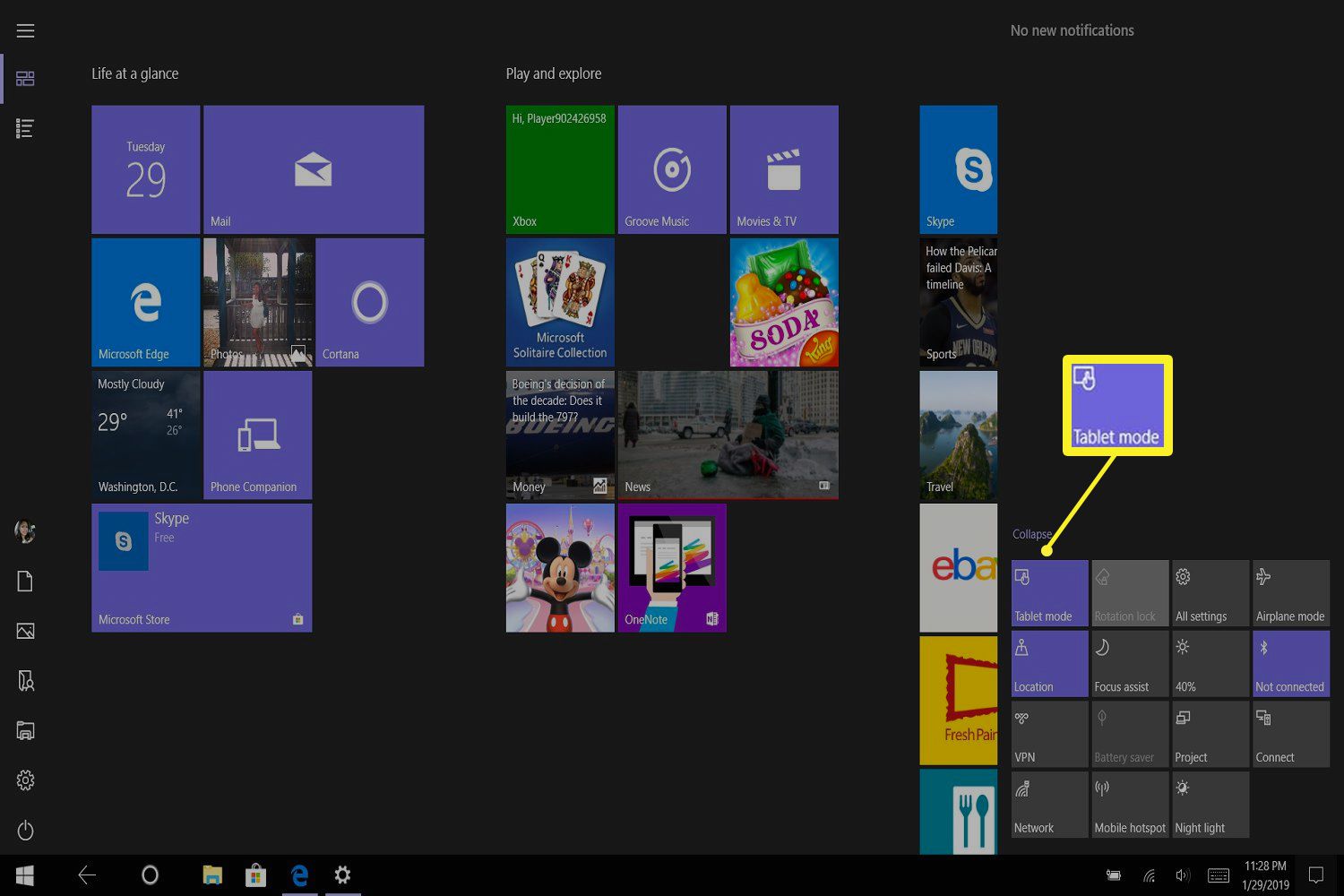The width and height of the screenshot is (1344, 896).
Task: Open the Photos tile
Action: [x=258, y=302]
